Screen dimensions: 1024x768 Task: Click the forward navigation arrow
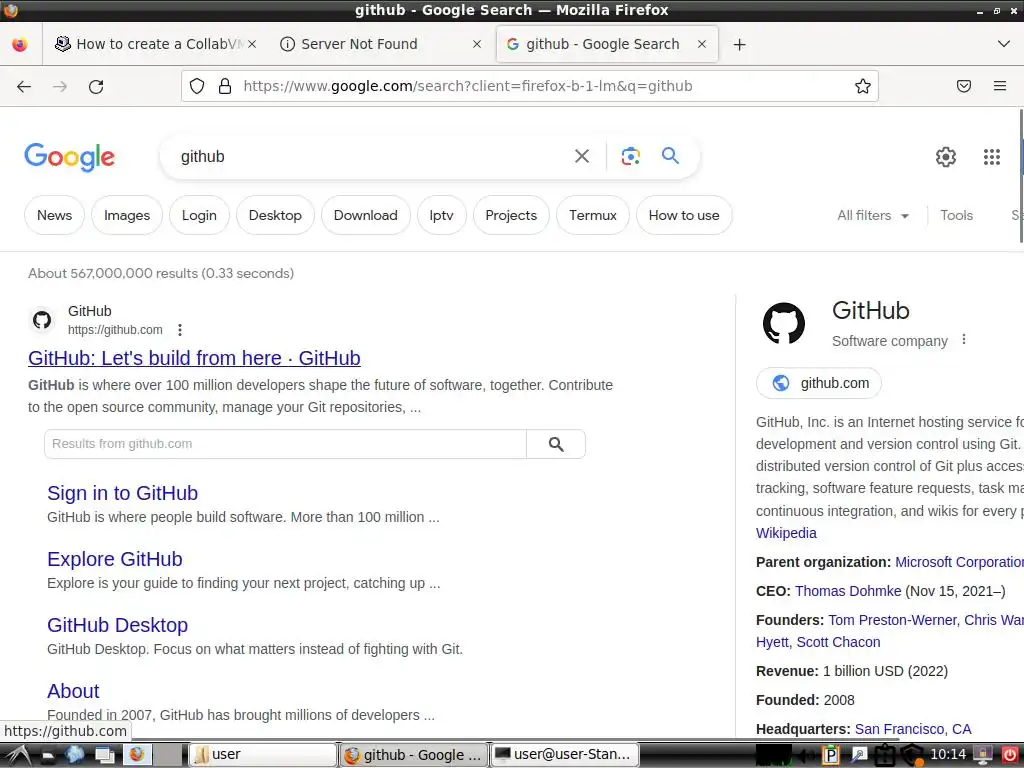tap(60, 86)
